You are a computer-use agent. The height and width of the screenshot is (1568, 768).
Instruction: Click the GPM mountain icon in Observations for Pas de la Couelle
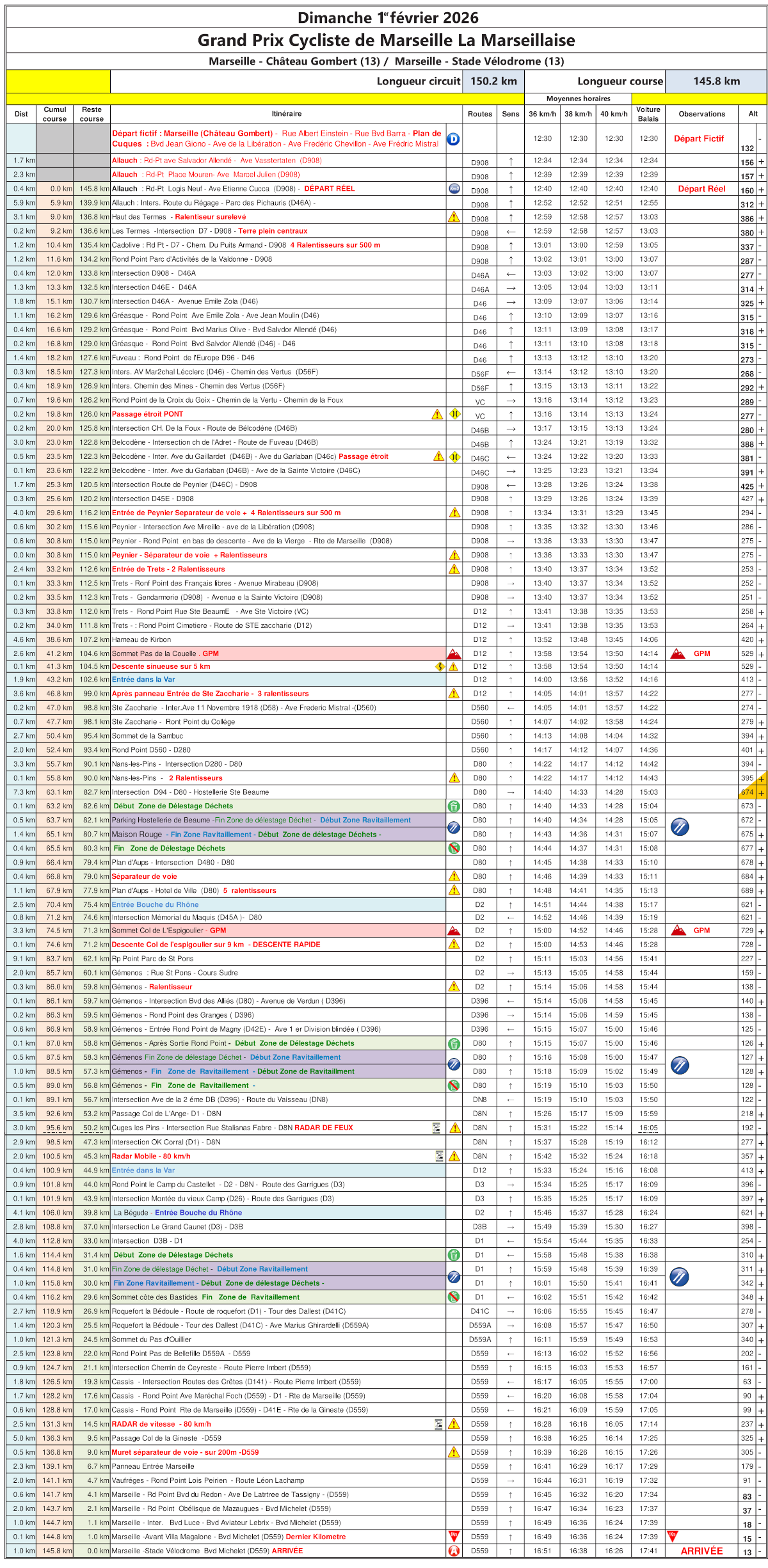[x=678, y=653]
